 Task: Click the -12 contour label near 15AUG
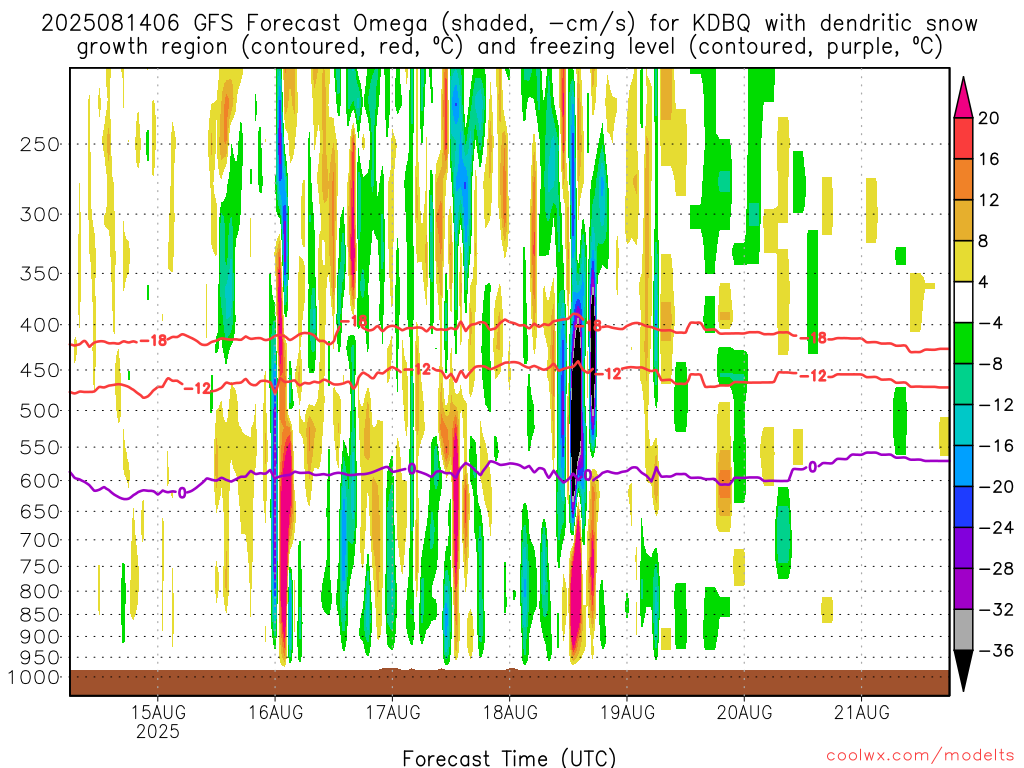pyautogui.click(x=197, y=389)
